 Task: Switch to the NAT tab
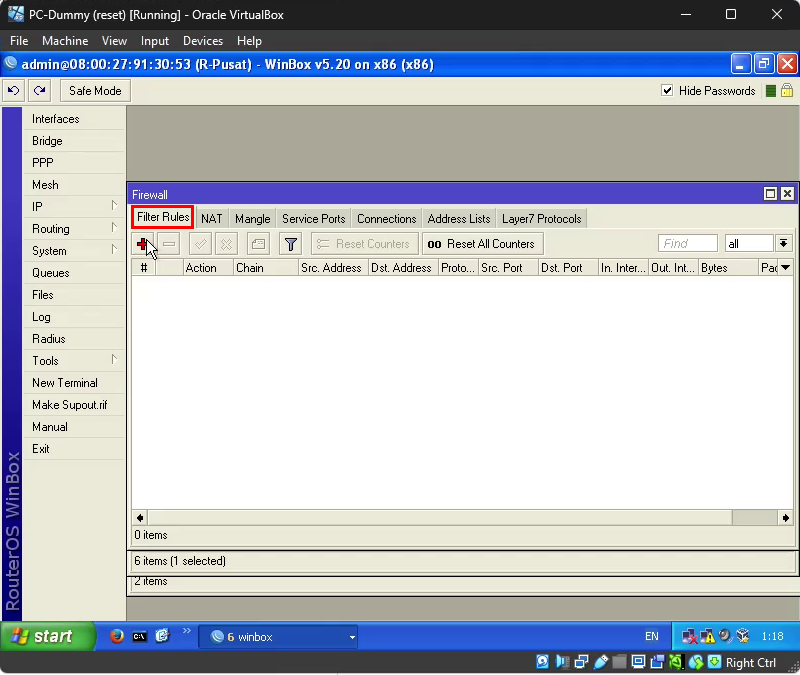pyautogui.click(x=211, y=219)
